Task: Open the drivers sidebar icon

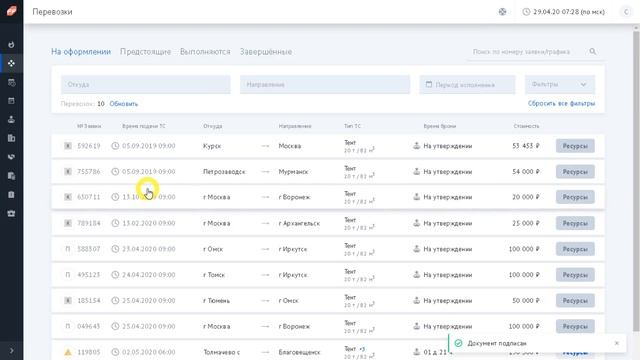Action: click(11, 119)
